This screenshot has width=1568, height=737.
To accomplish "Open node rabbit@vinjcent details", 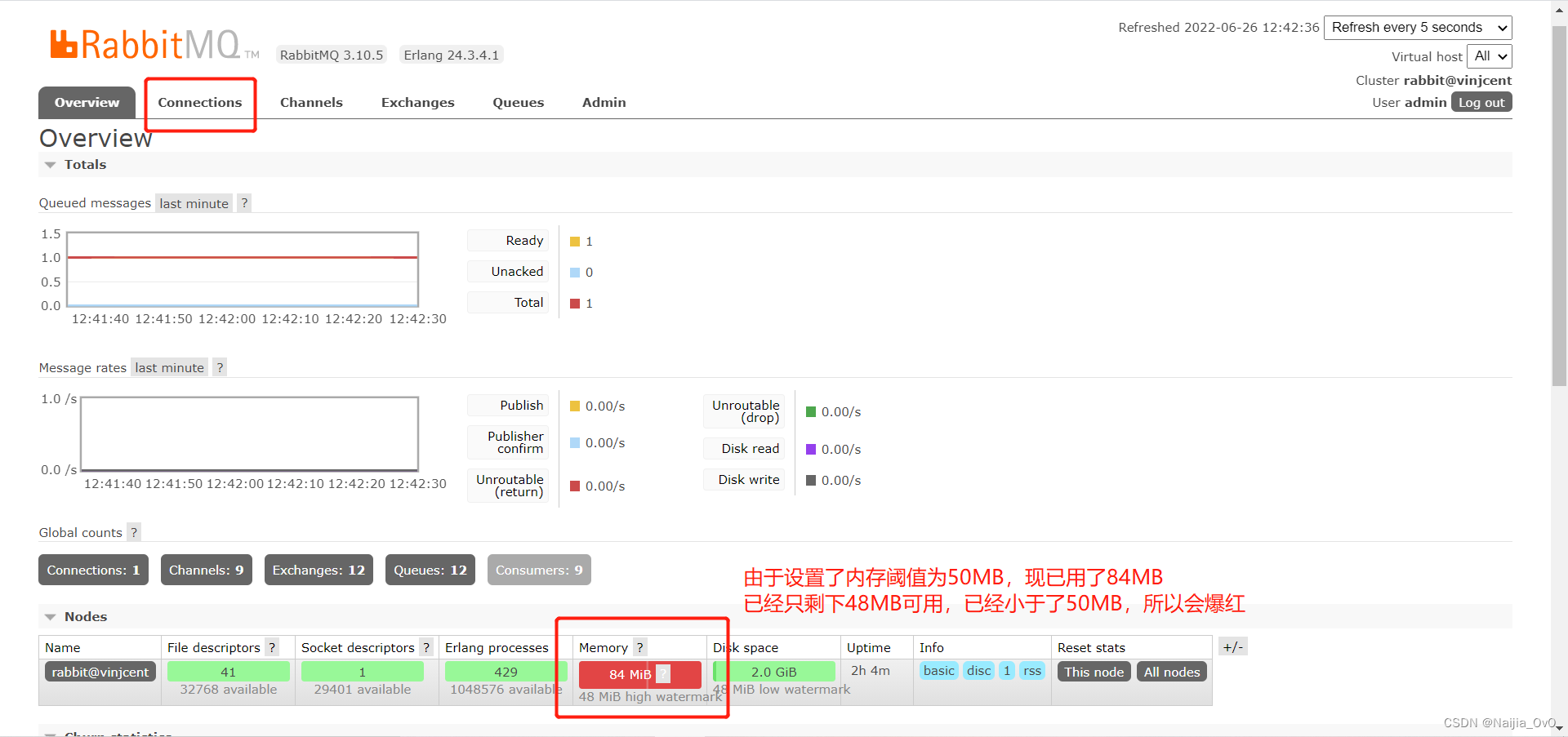I will click(x=100, y=672).
